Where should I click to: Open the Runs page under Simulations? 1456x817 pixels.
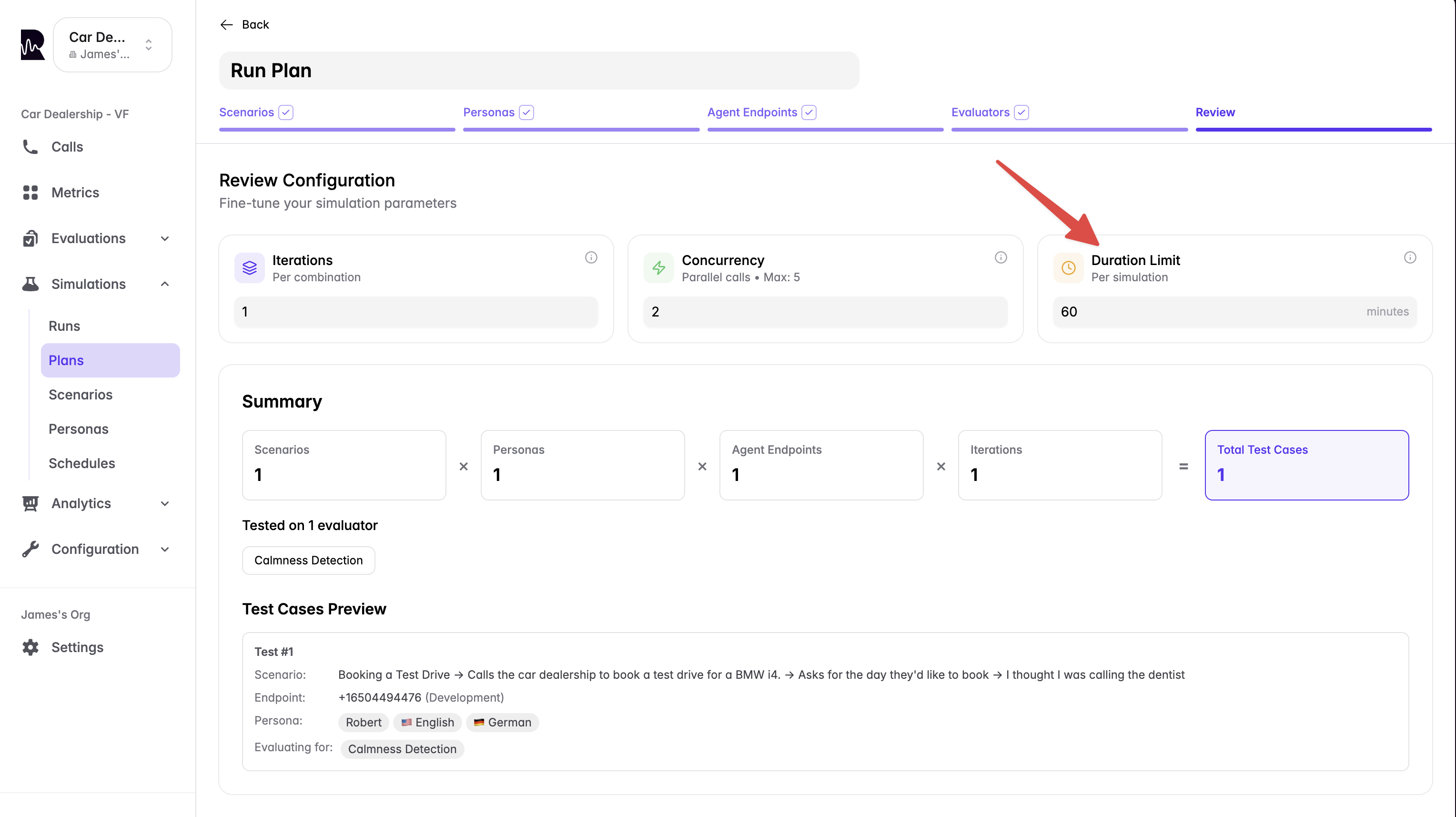[x=64, y=326]
